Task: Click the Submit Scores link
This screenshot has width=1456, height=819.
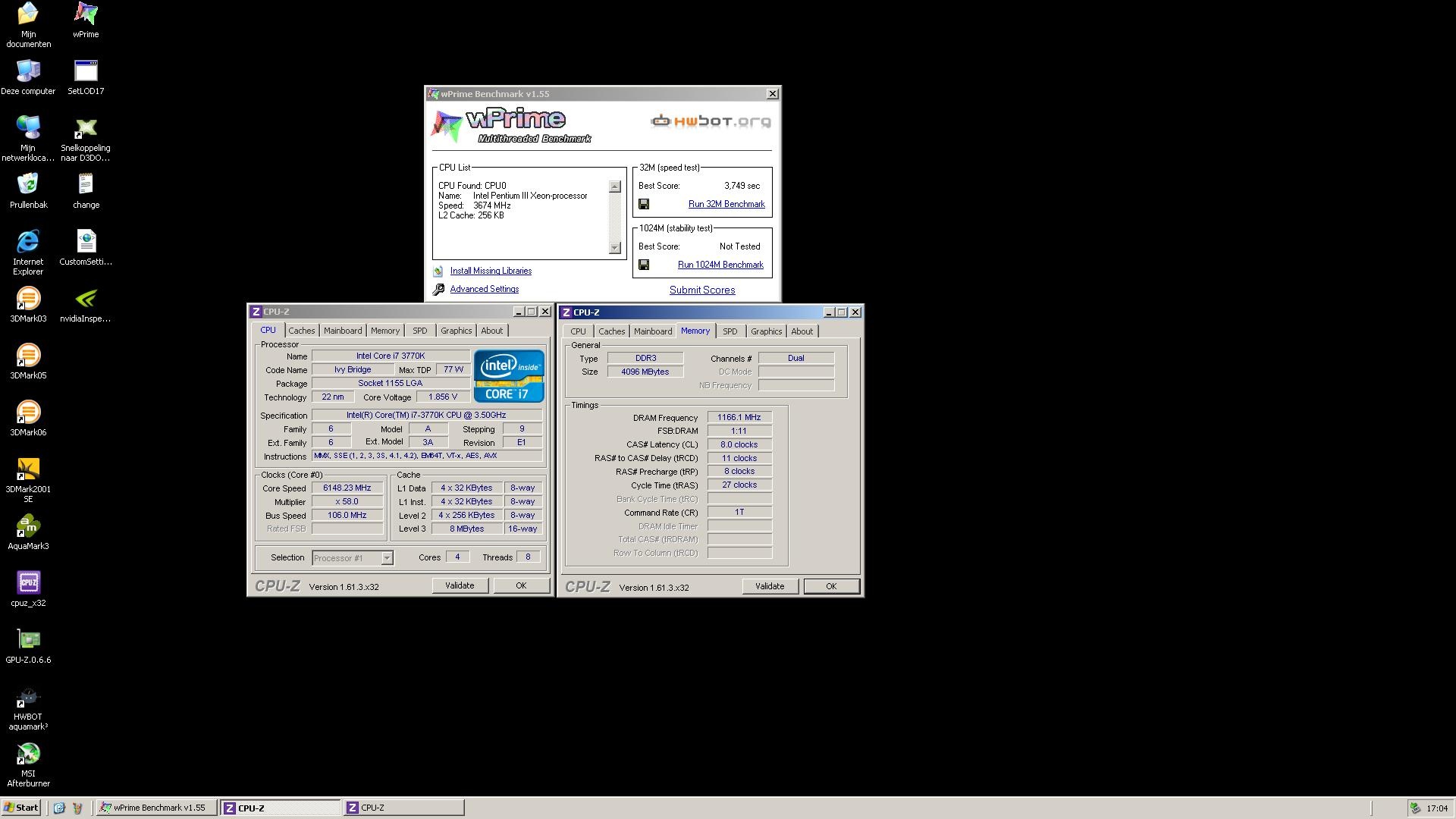Action: point(701,290)
